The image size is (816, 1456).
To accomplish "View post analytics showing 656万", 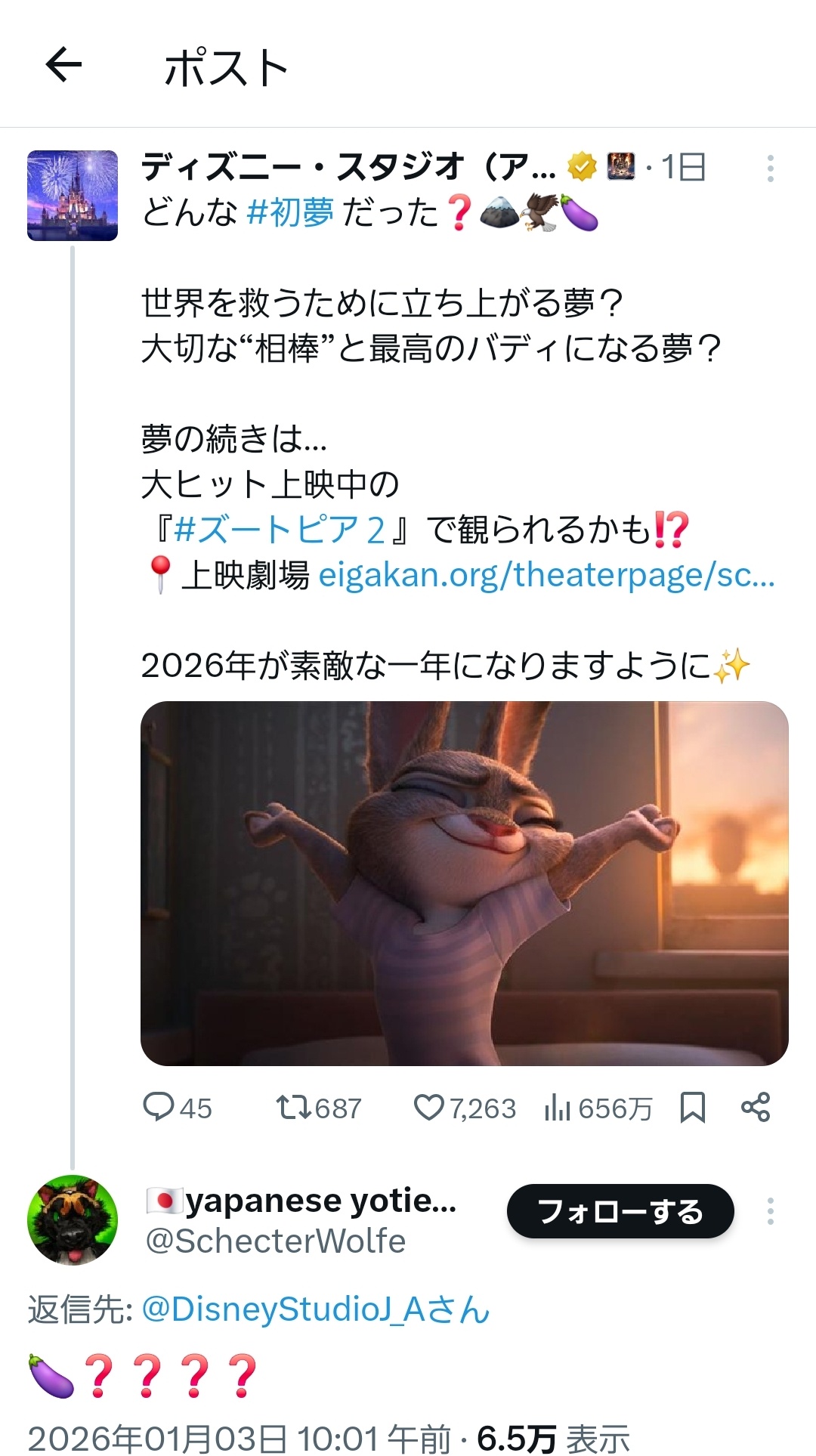I will [x=598, y=1108].
